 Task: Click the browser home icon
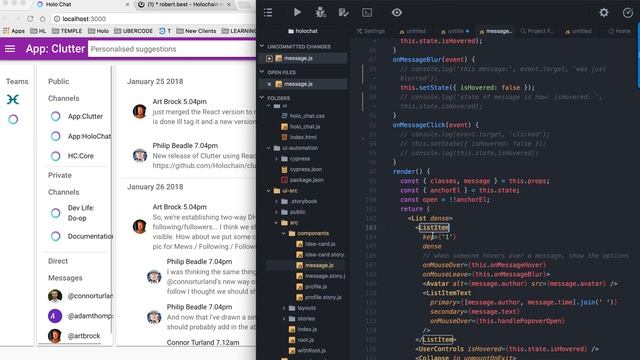(x=42, y=19)
